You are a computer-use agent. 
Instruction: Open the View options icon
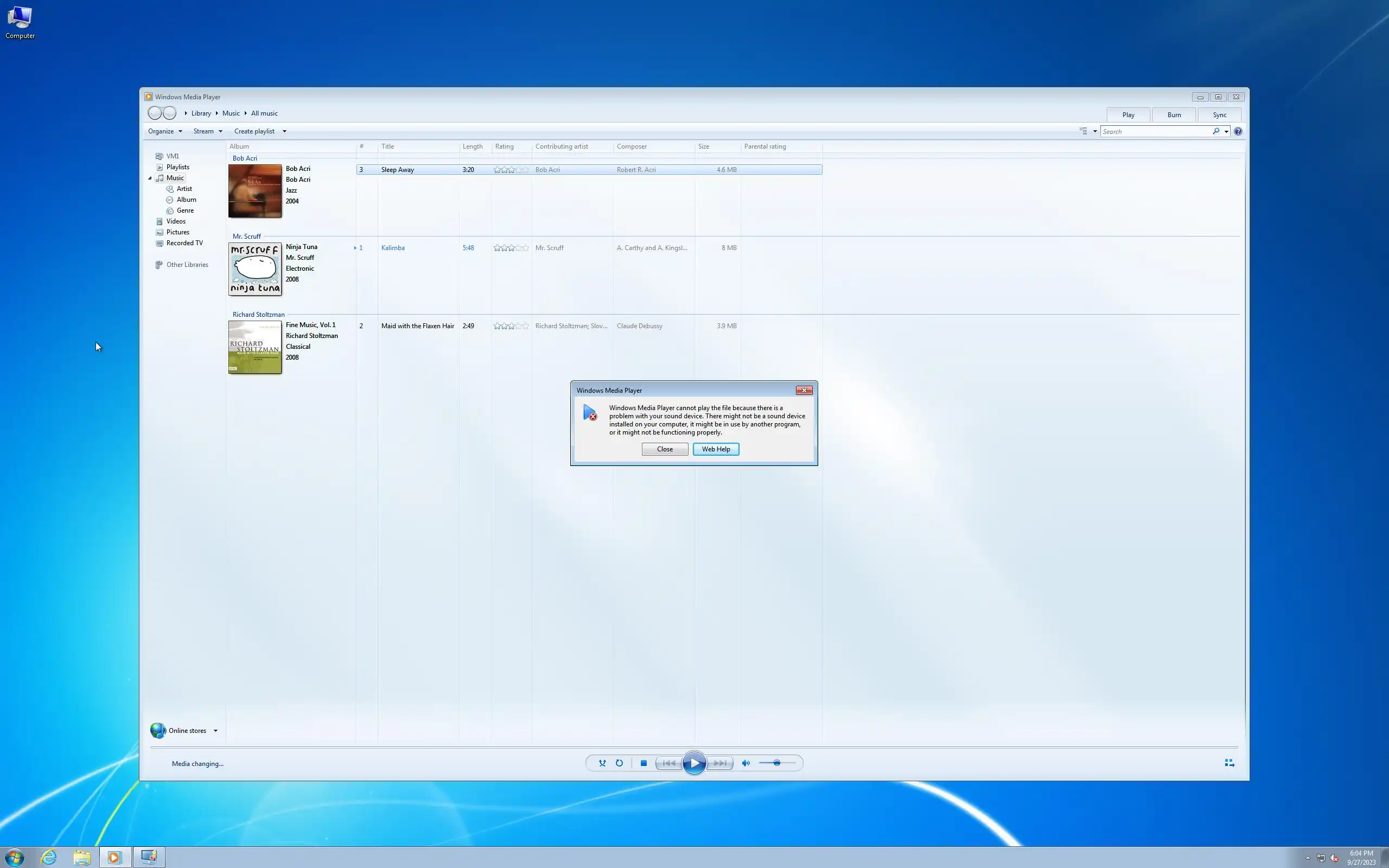coord(1083,131)
